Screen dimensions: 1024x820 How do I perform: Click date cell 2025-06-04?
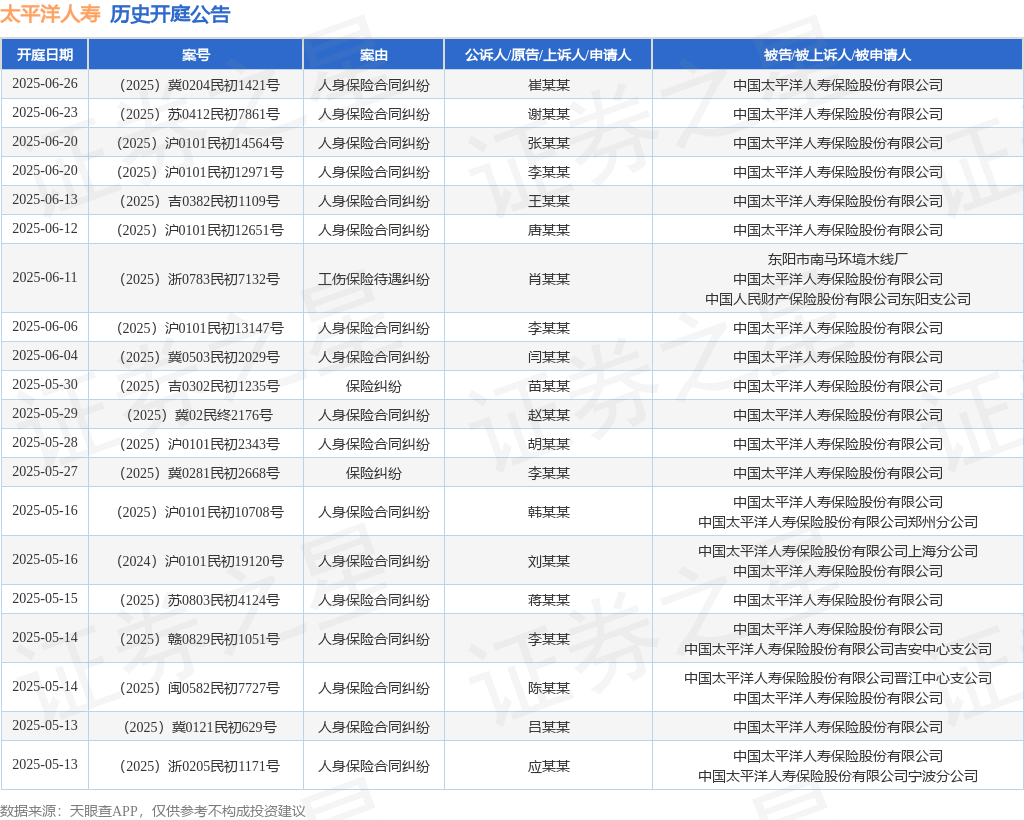[x=44, y=356]
